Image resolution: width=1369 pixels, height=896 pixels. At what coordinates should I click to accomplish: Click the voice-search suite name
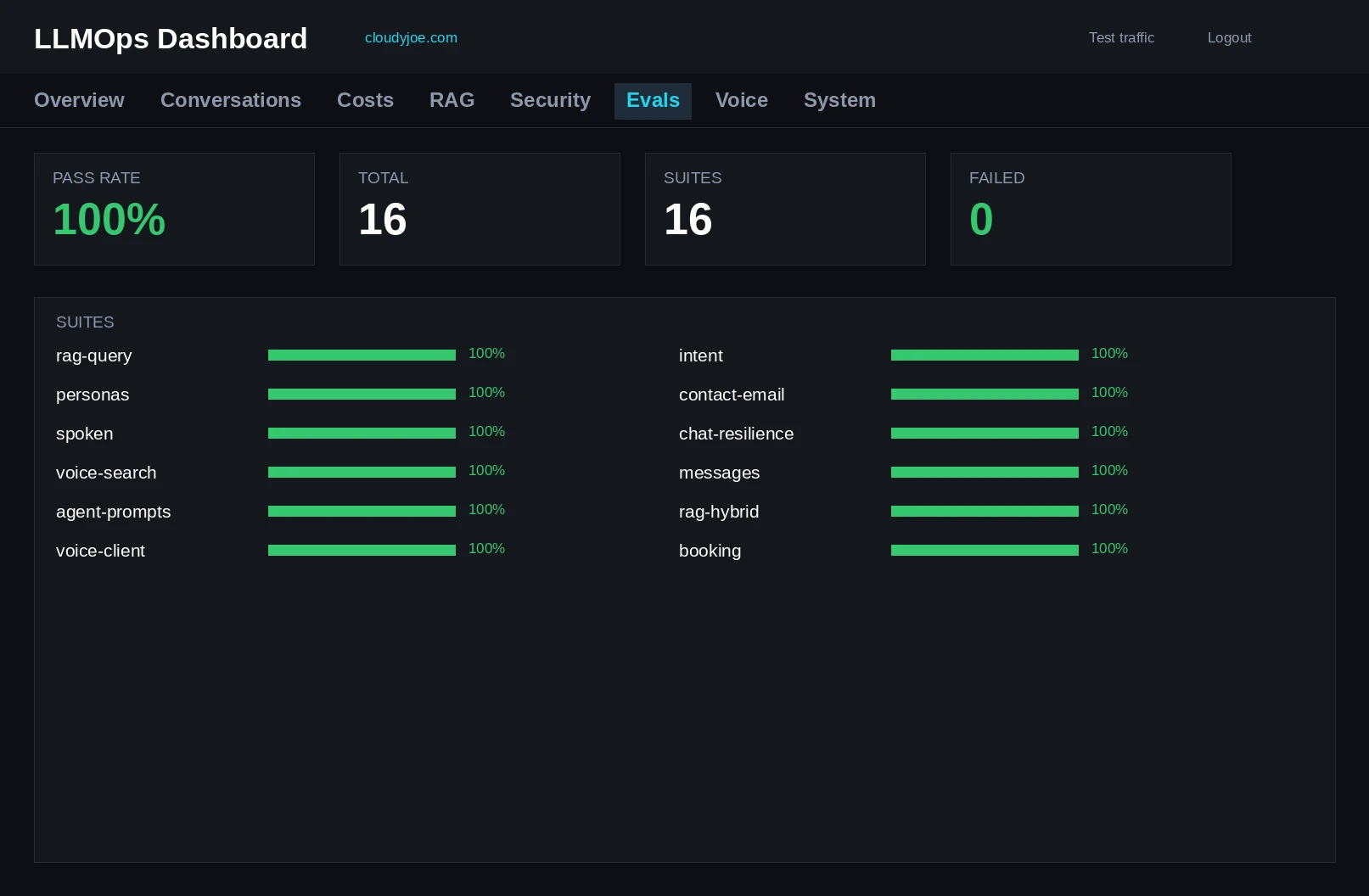[106, 473]
